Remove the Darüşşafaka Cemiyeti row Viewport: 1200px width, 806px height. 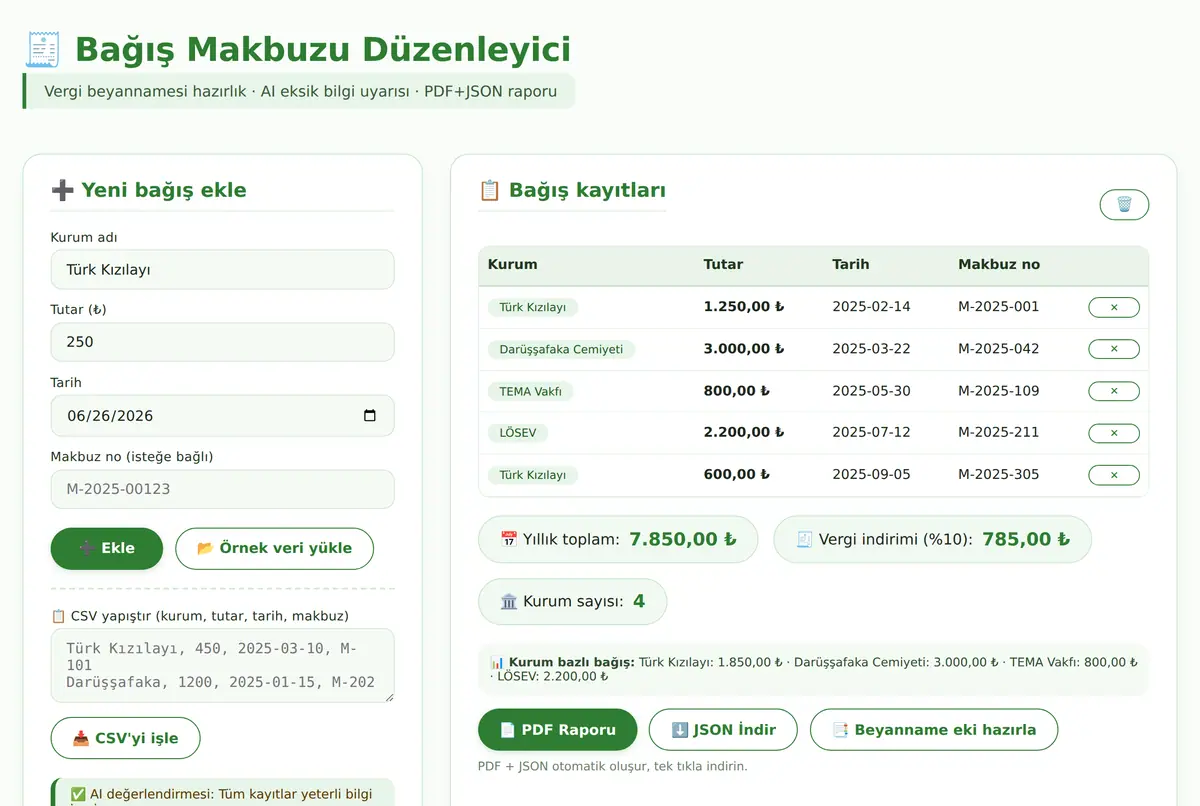1114,349
